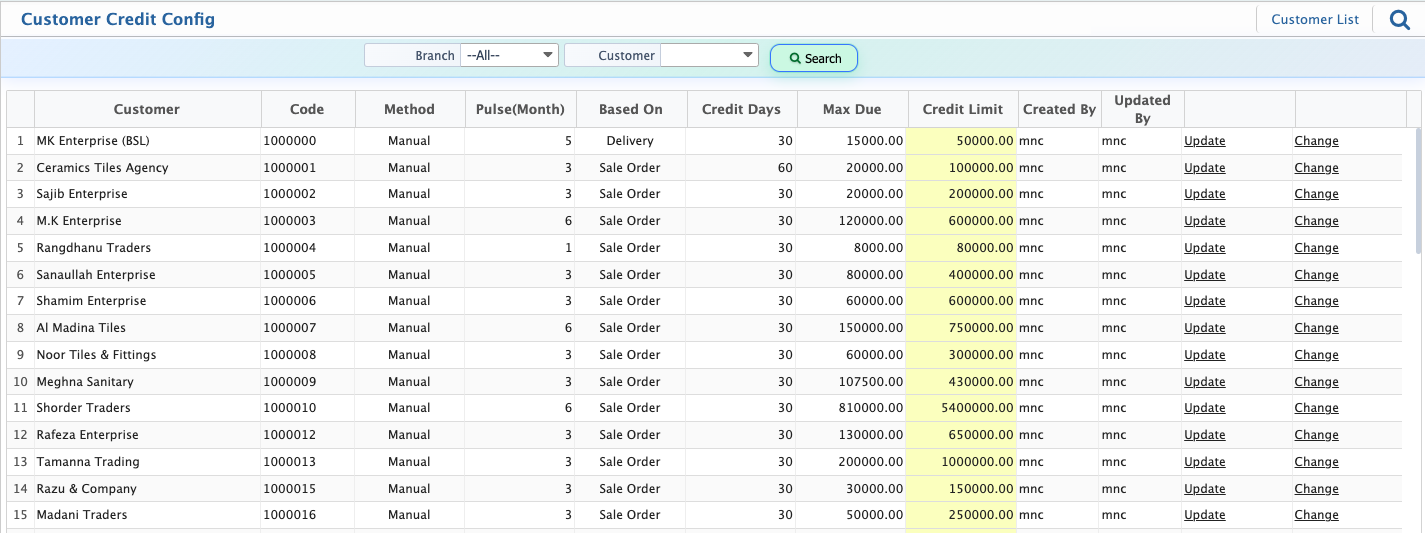
Task: Select the customer name Shorder Traders
Action: click(83, 408)
